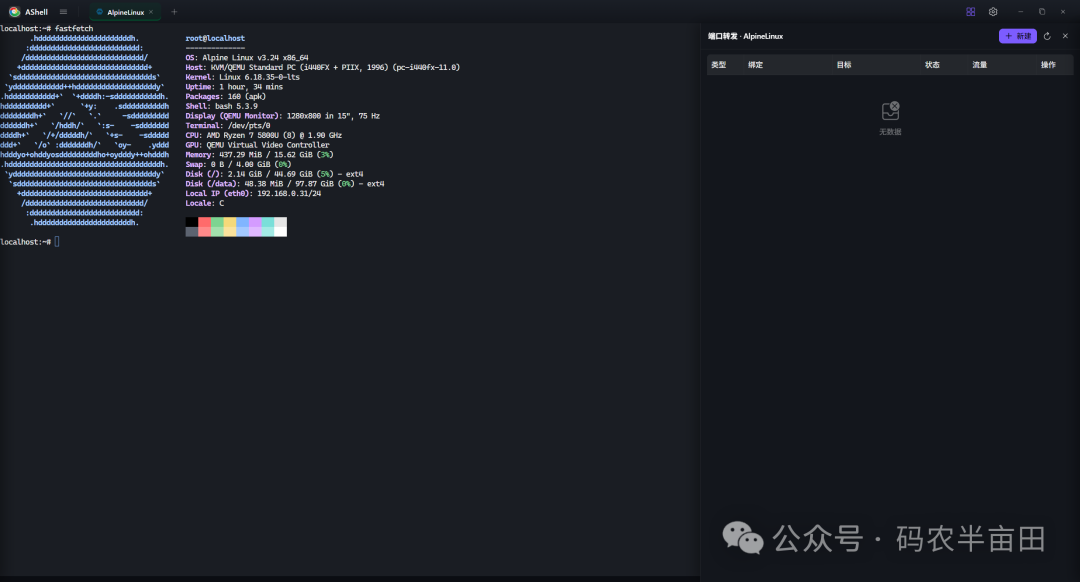The width and height of the screenshot is (1080, 582).
Task: Click the Packages: 160 (apk) line
Action: [225, 96]
